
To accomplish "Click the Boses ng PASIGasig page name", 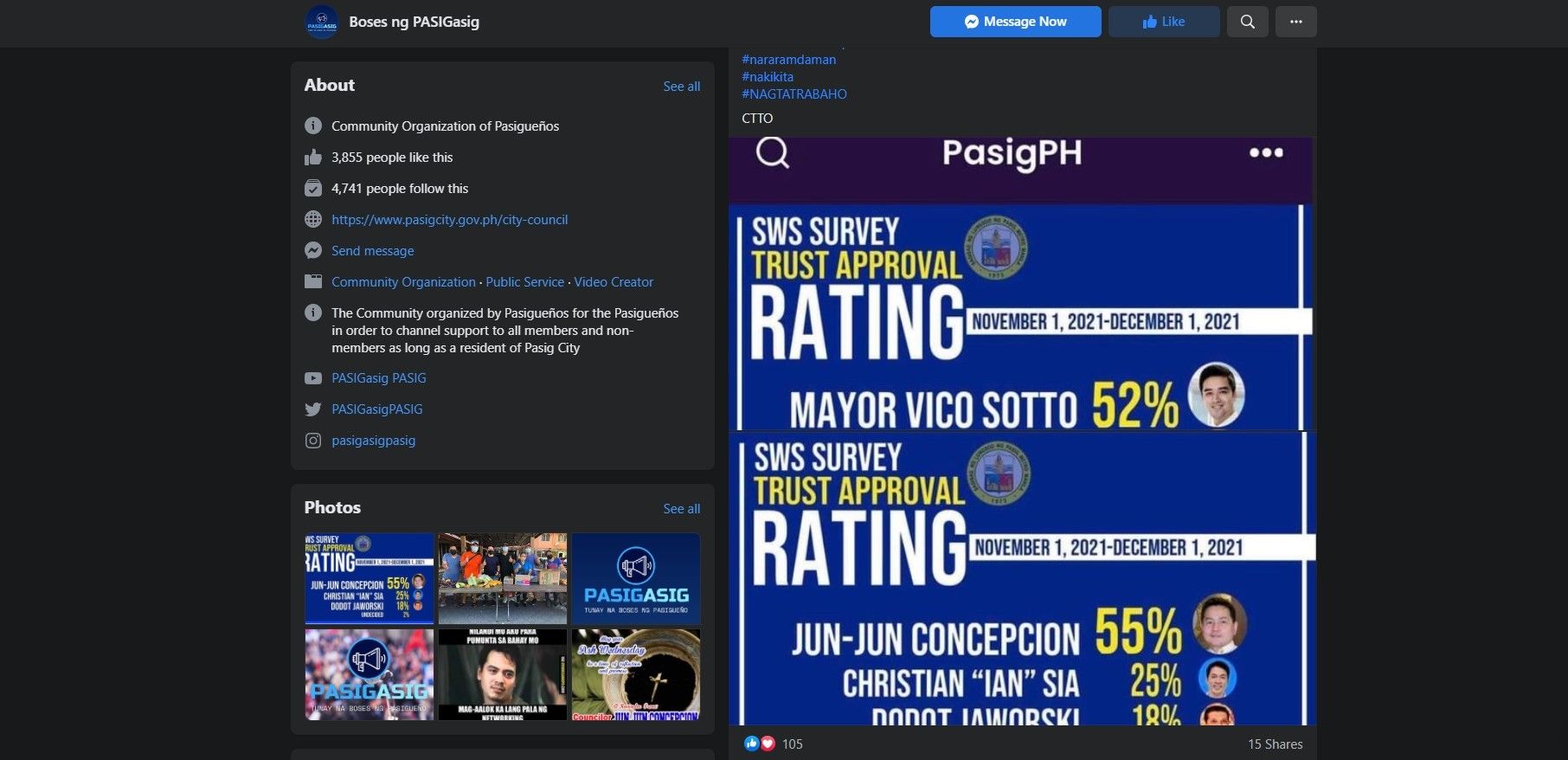I will tap(414, 22).
